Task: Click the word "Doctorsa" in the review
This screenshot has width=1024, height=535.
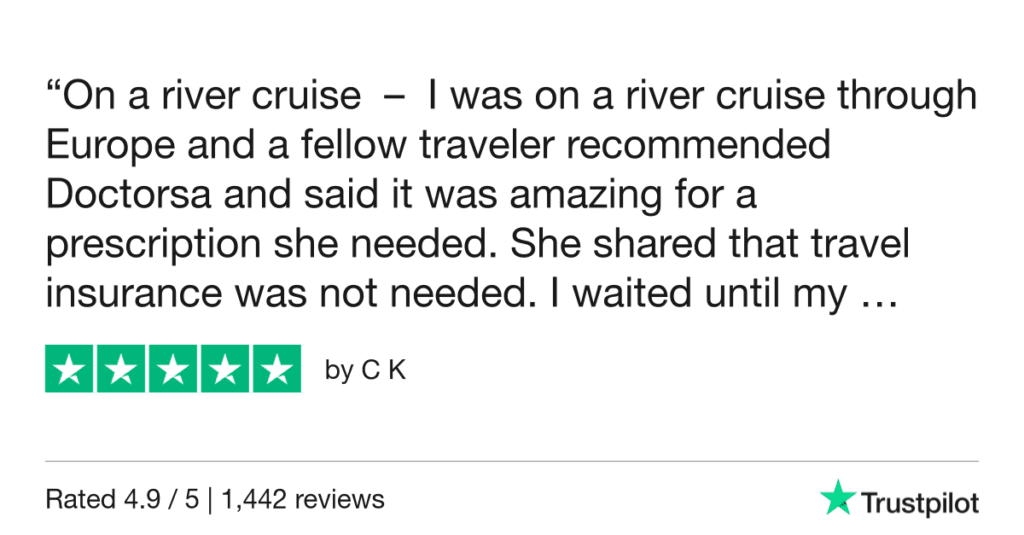Action: (x=125, y=196)
